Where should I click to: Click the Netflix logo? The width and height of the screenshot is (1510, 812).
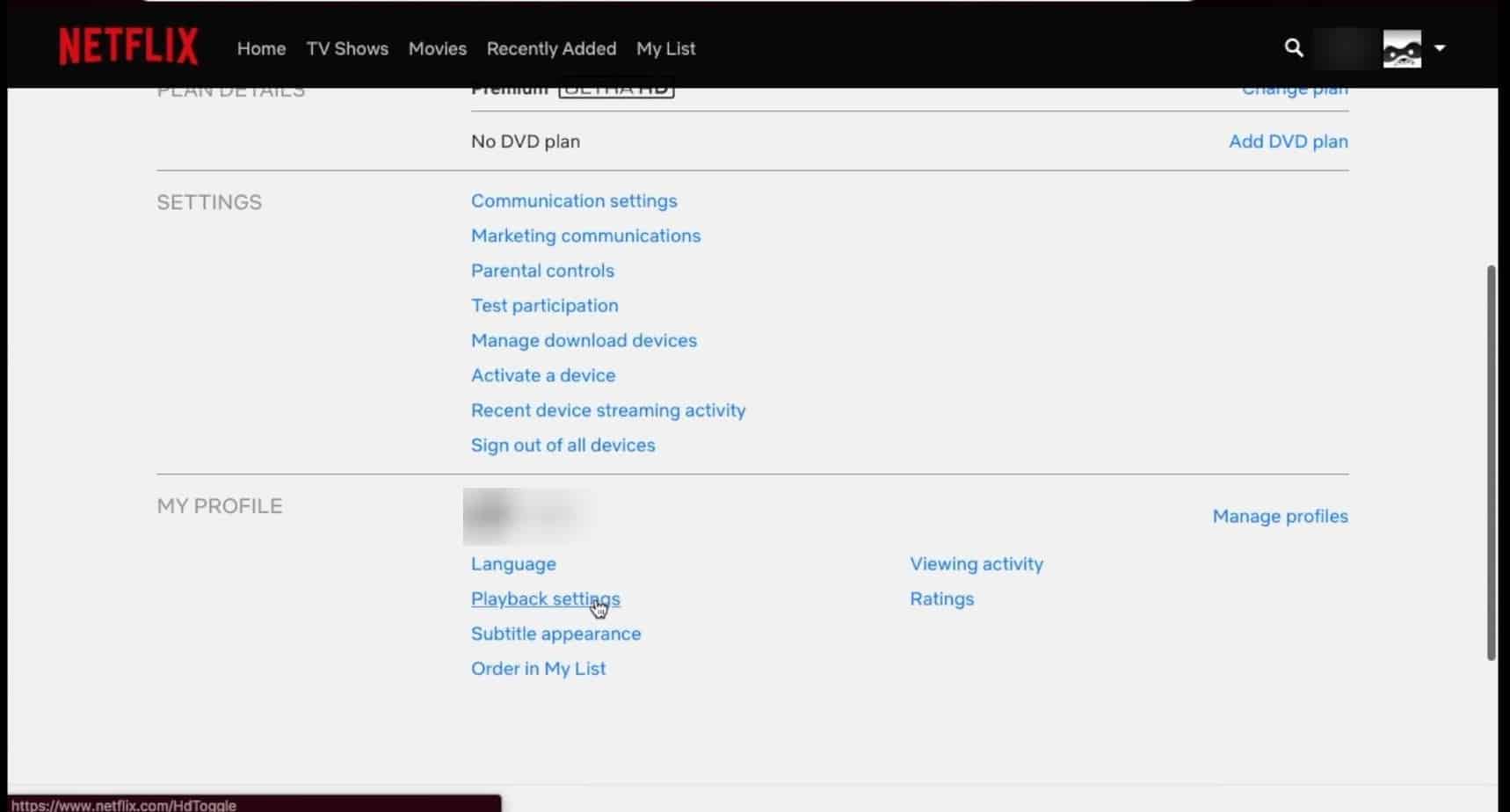pos(128,47)
